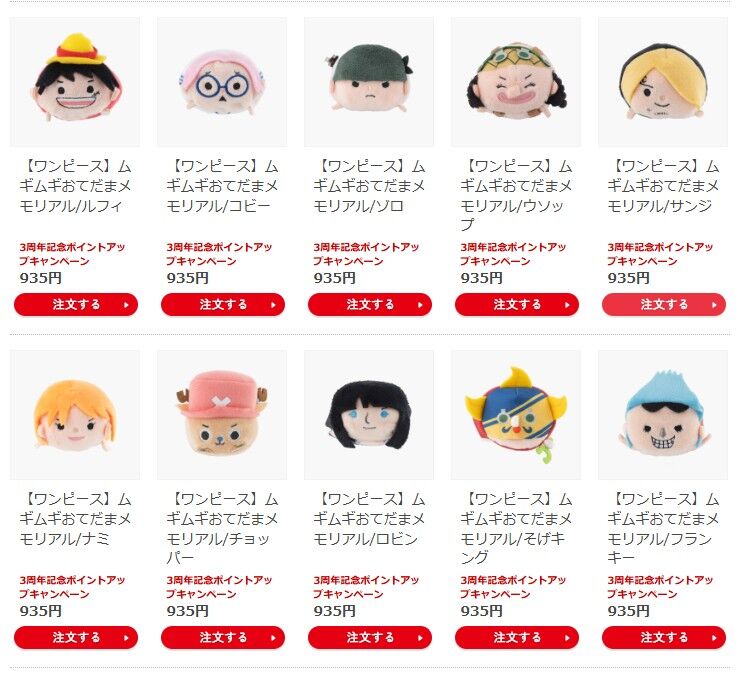Image resolution: width=740 pixels, height=673 pixels.
Task: Open the Sanji plush thumbnail image
Action: tap(663, 82)
